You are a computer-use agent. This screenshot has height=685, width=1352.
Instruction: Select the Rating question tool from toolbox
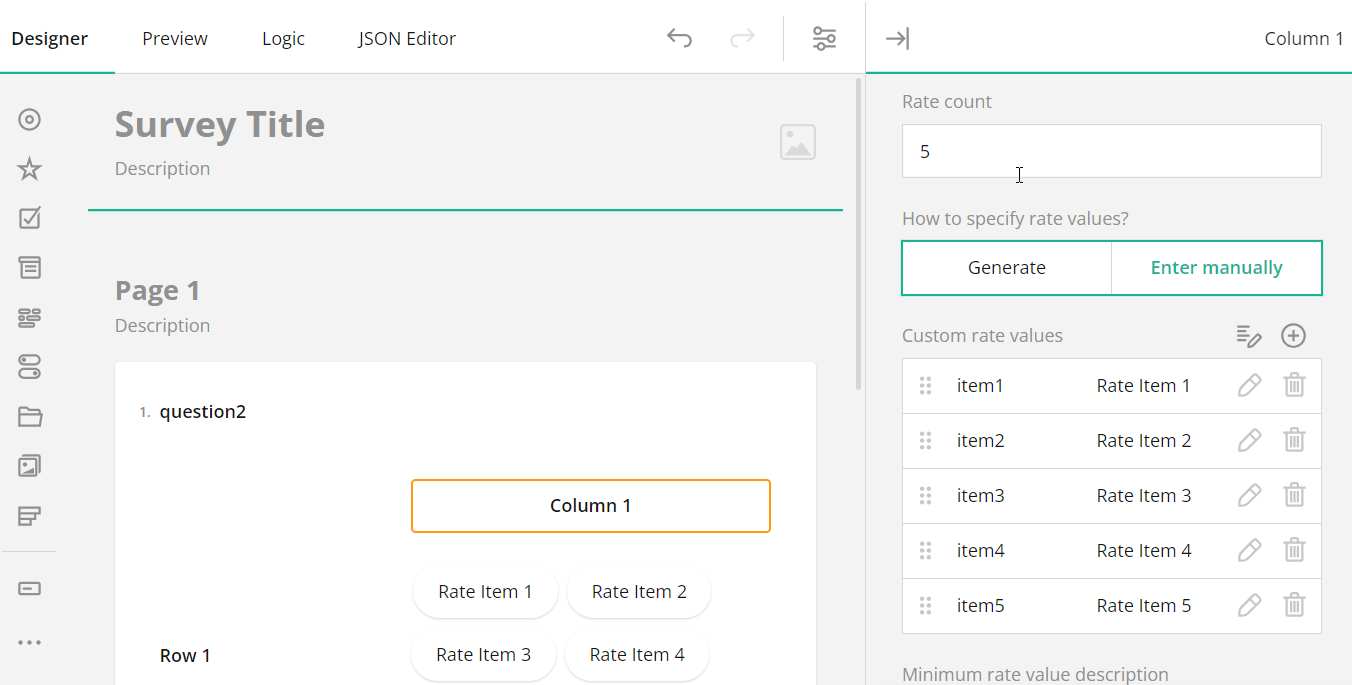(x=29, y=169)
